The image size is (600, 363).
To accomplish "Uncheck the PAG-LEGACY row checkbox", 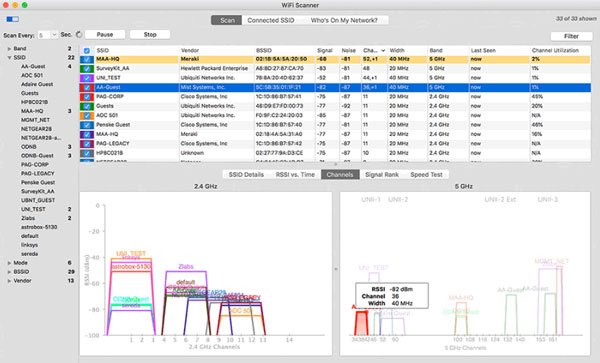I will pos(87,144).
